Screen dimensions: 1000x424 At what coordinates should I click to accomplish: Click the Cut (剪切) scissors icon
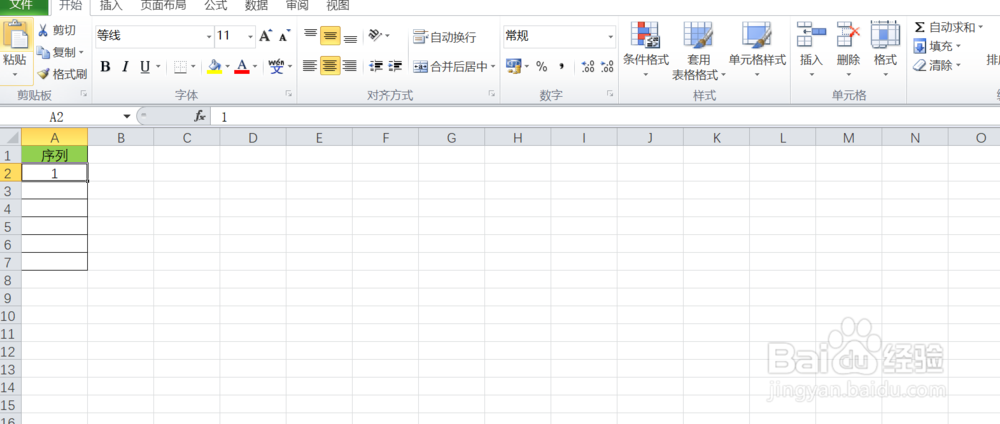coord(43,30)
